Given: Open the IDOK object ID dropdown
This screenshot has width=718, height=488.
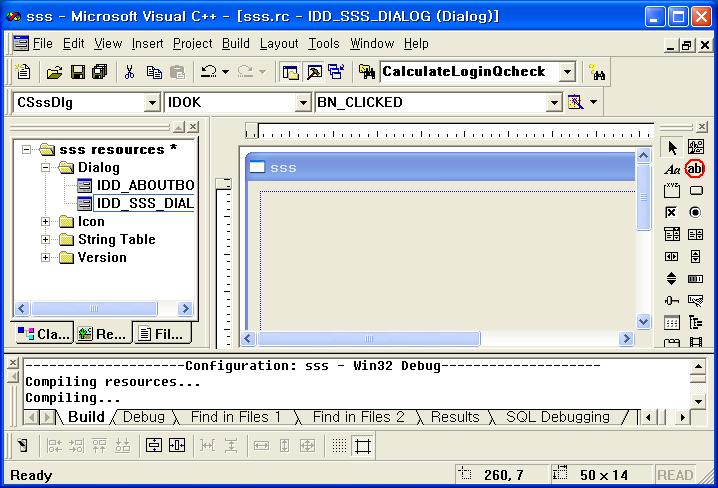Looking at the screenshot, I should 303,103.
